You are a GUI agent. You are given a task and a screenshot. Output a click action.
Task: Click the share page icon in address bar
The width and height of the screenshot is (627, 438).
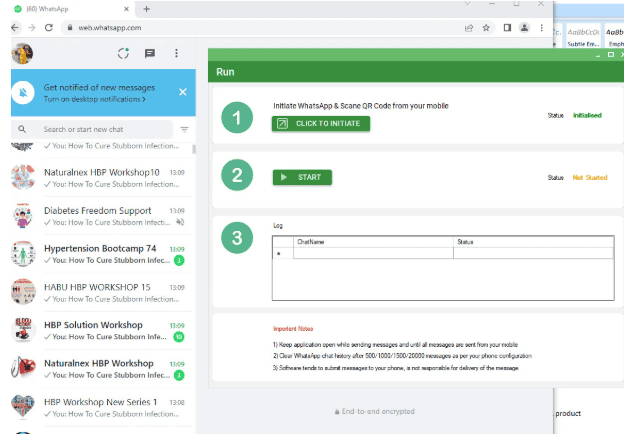pos(469,28)
